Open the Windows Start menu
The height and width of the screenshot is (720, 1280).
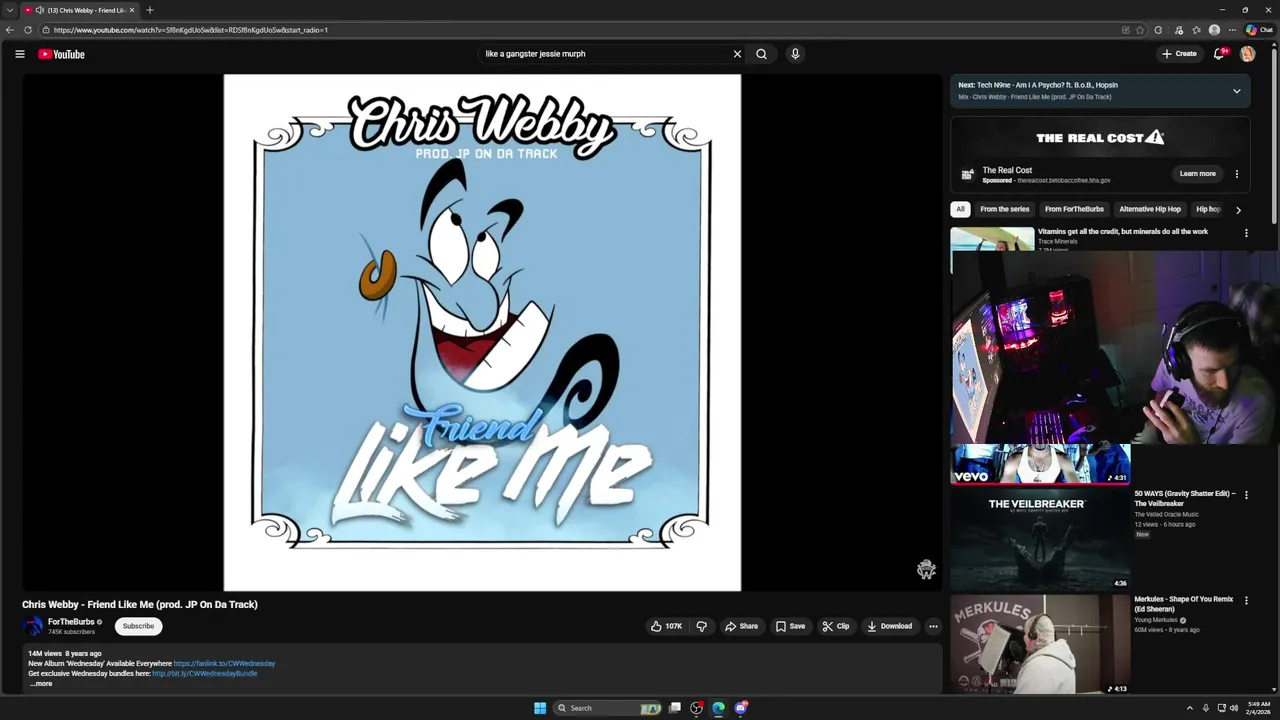point(540,708)
